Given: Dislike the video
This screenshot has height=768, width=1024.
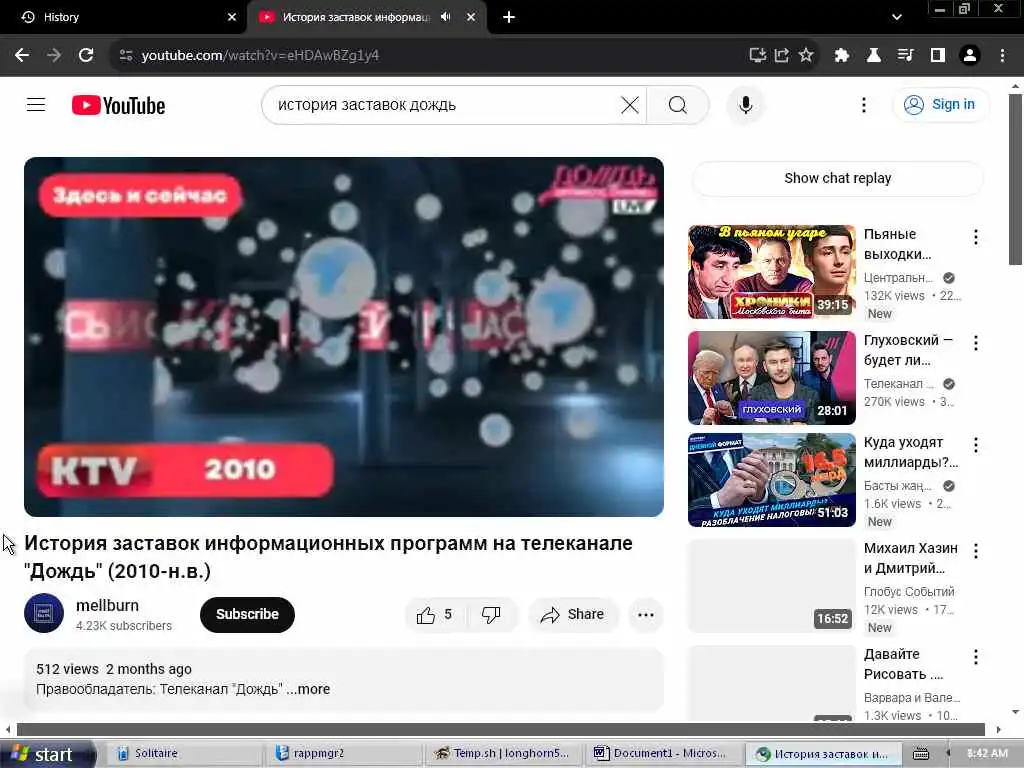Looking at the screenshot, I should click(x=491, y=615).
